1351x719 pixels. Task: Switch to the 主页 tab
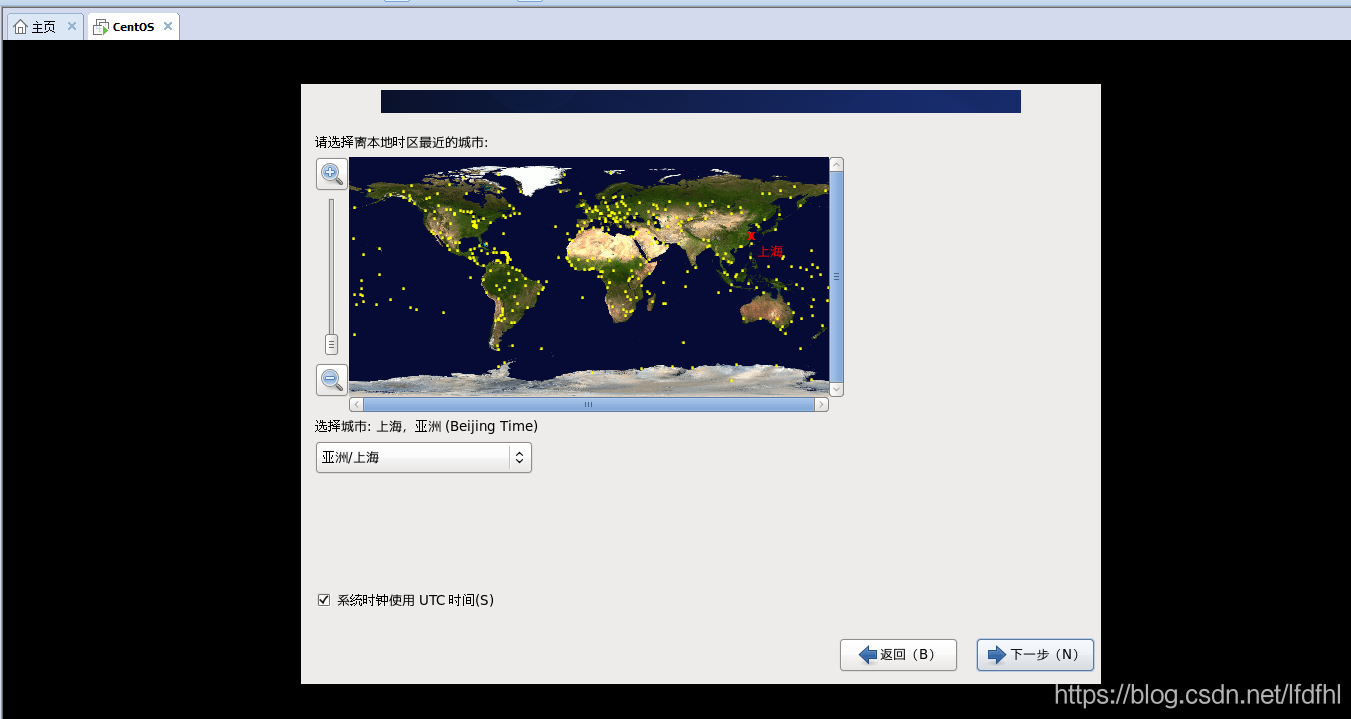pos(44,27)
